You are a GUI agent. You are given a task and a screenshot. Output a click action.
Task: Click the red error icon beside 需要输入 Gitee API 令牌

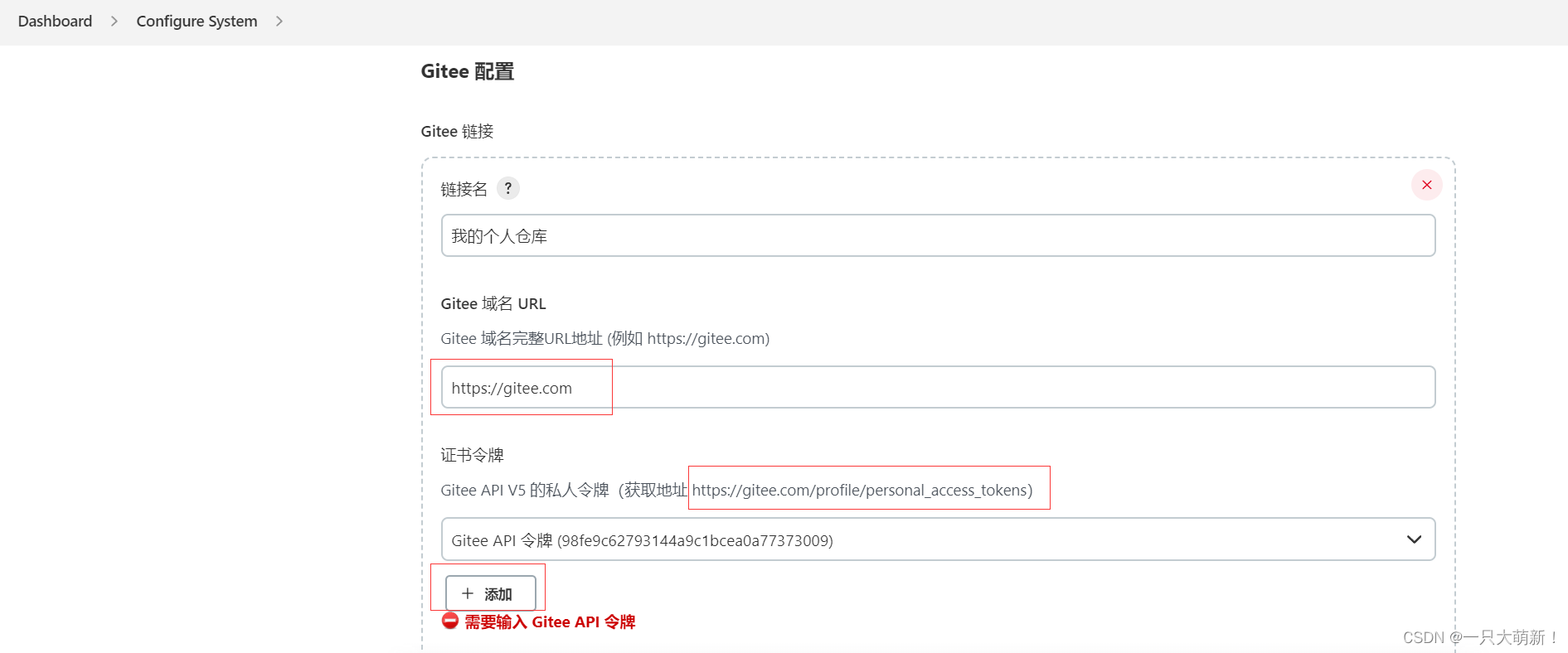[449, 621]
